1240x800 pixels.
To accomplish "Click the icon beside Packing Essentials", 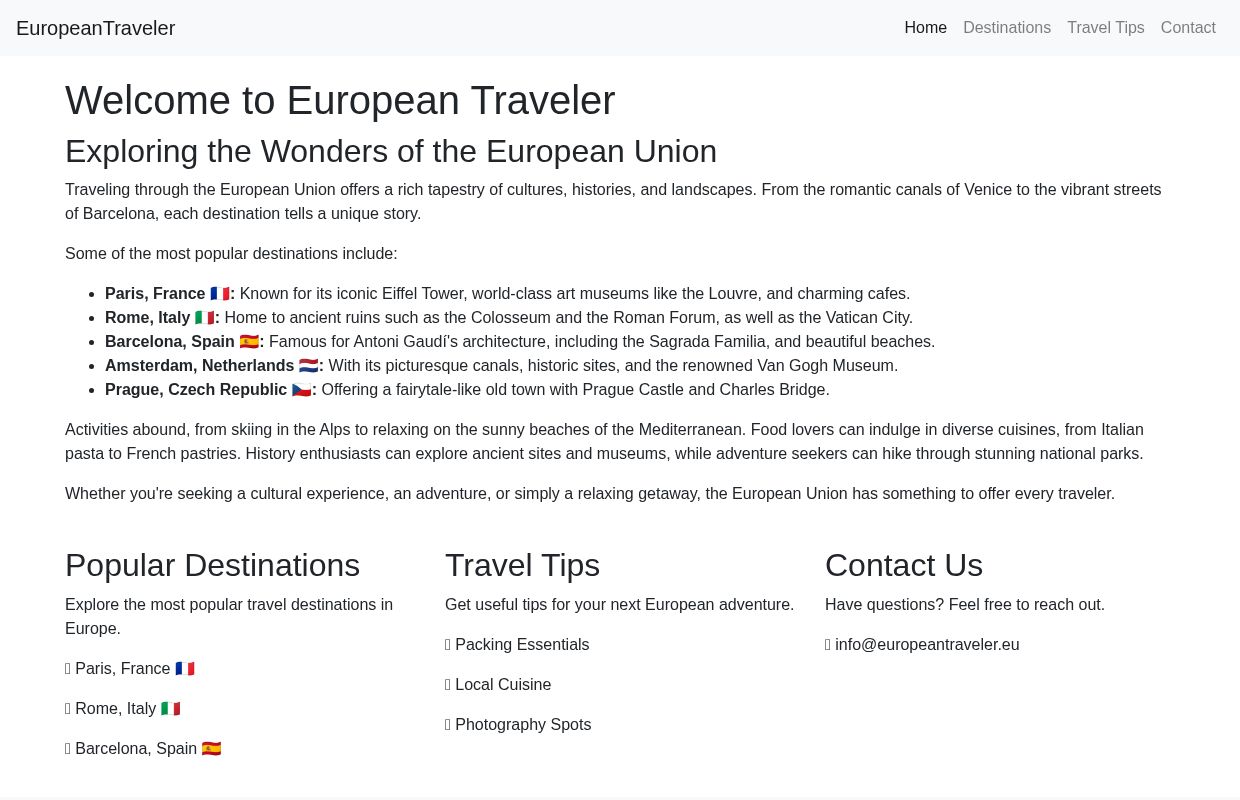I will pyautogui.click(x=448, y=644).
